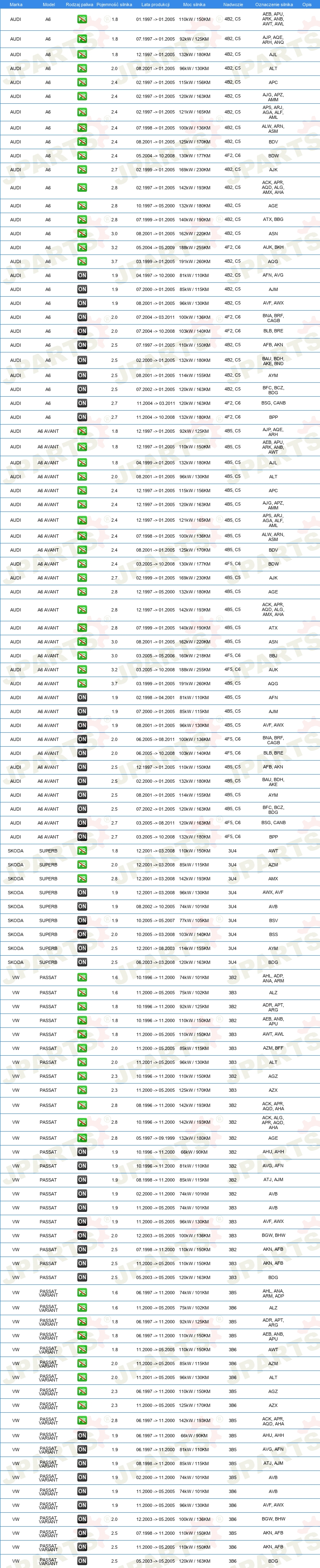Click the Lata produkcji column header

tap(155, 4)
